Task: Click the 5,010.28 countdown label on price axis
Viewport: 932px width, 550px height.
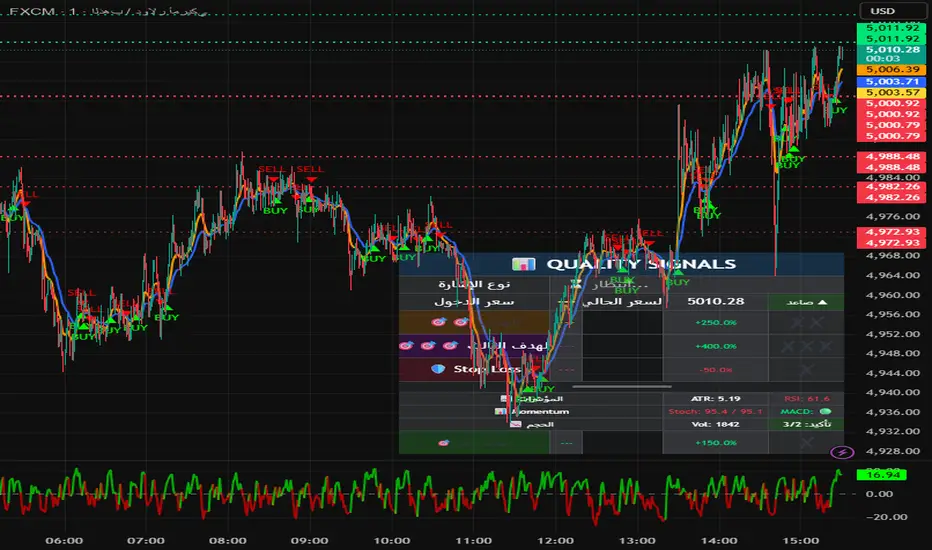Action: click(x=890, y=54)
